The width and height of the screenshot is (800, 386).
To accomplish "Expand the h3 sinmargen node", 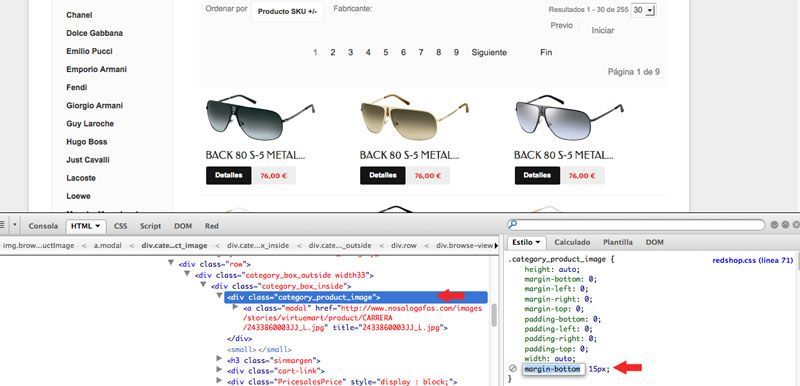I will (x=219, y=359).
